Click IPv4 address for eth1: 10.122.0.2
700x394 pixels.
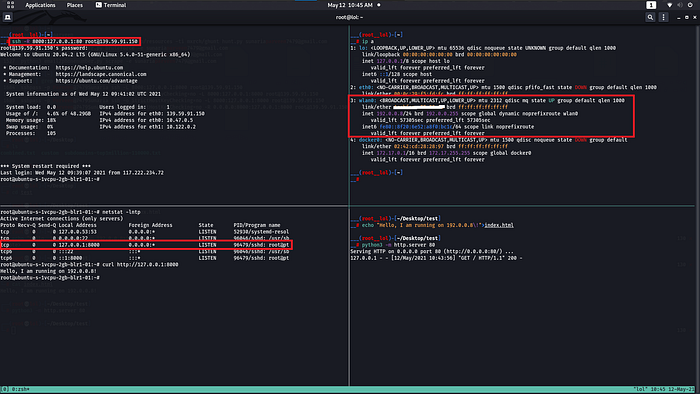pyautogui.click(x=147, y=127)
